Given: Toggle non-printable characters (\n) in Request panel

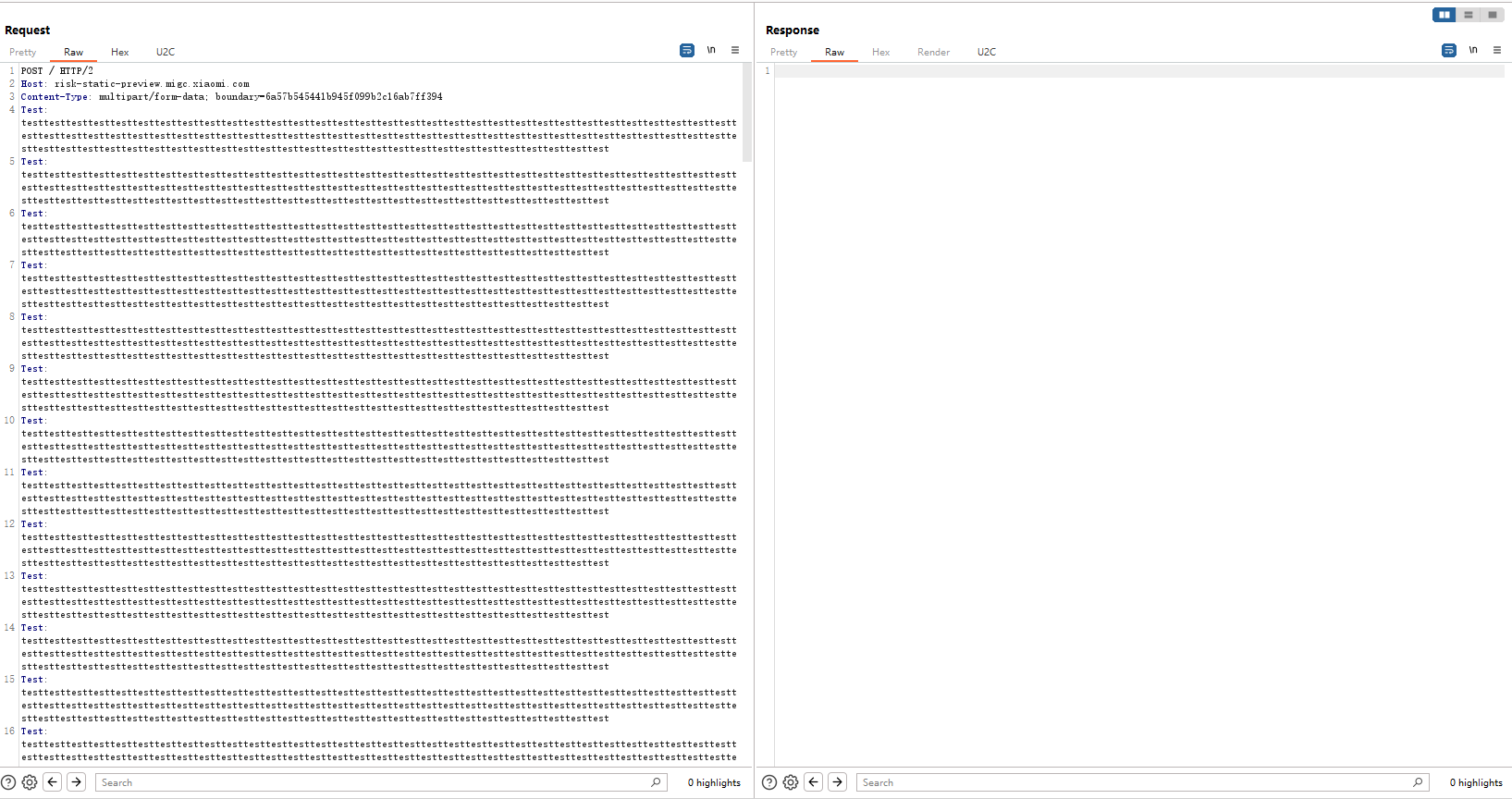Looking at the screenshot, I should [x=711, y=50].
